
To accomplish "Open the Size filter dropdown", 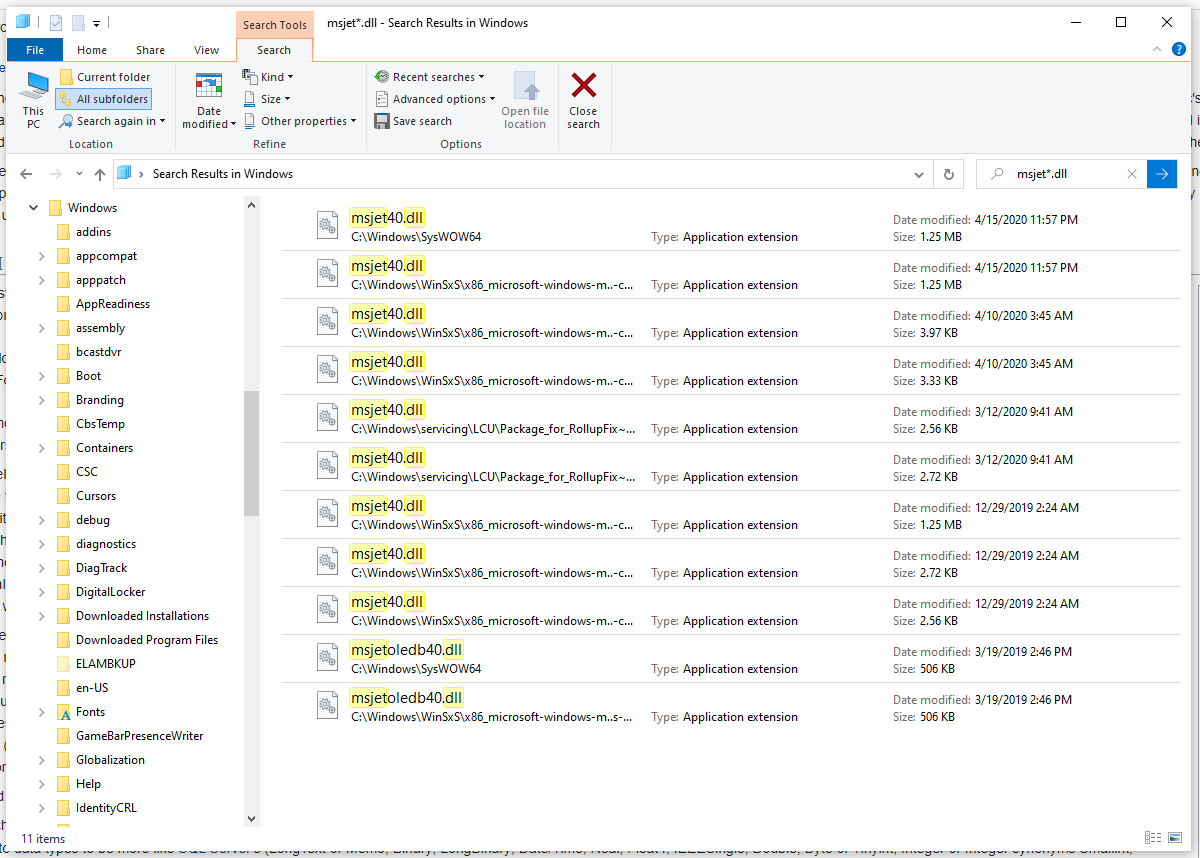I will (x=267, y=99).
